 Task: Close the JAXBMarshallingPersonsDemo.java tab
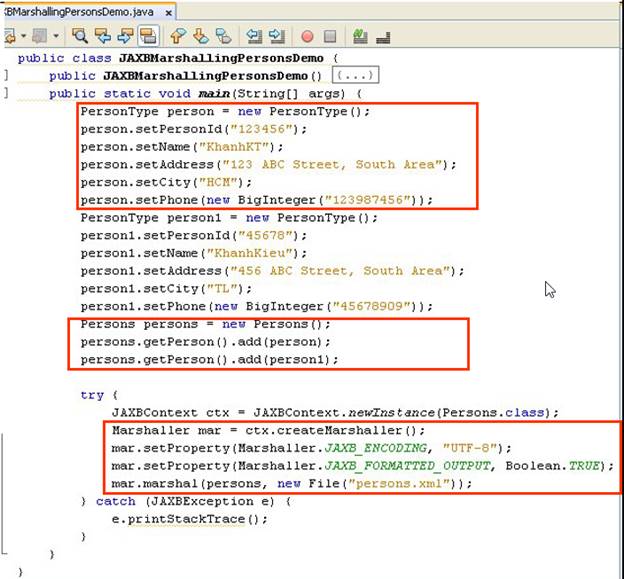[169, 13]
